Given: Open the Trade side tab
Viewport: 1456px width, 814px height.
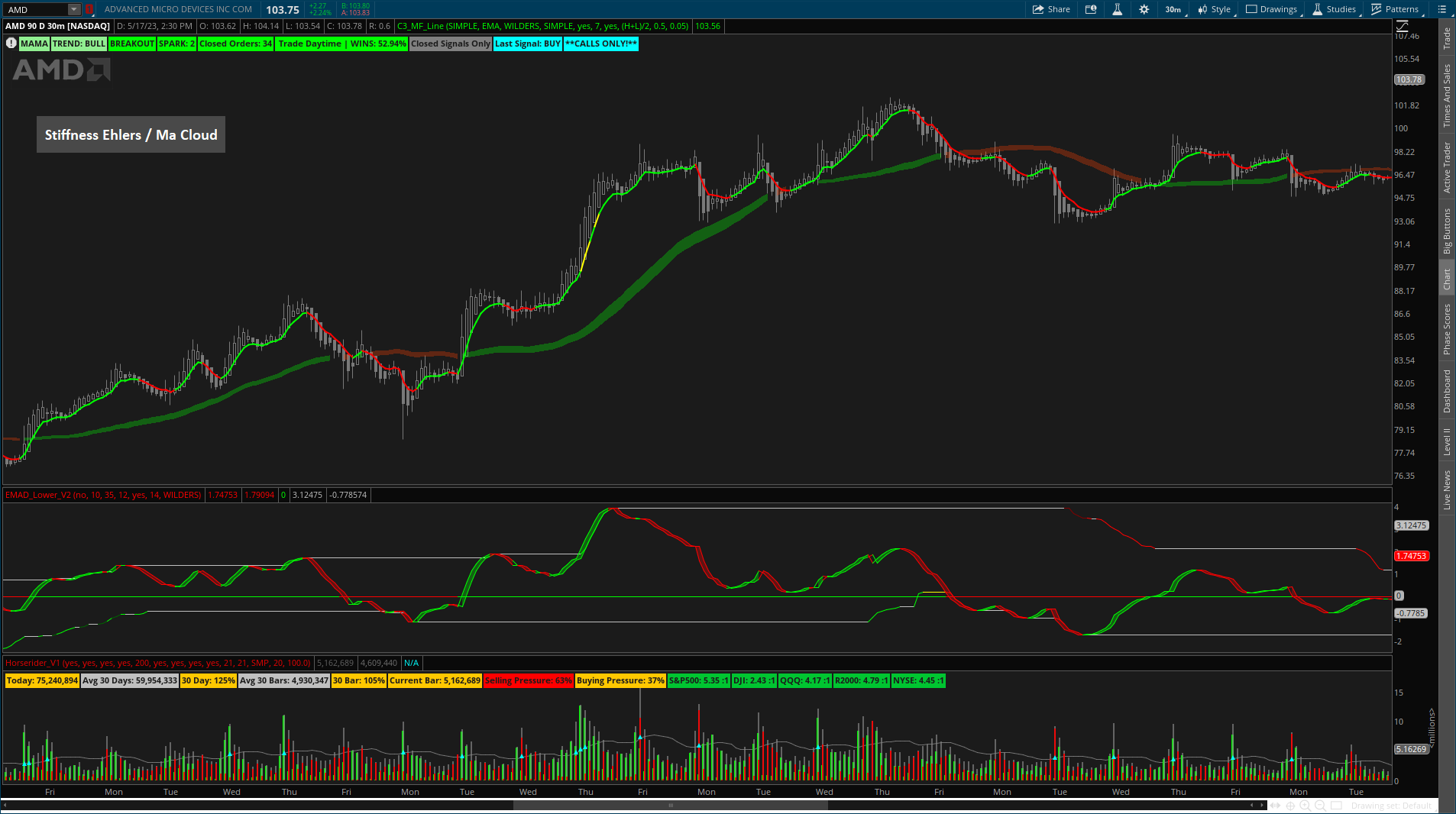Looking at the screenshot, I should click(1447, 38).
